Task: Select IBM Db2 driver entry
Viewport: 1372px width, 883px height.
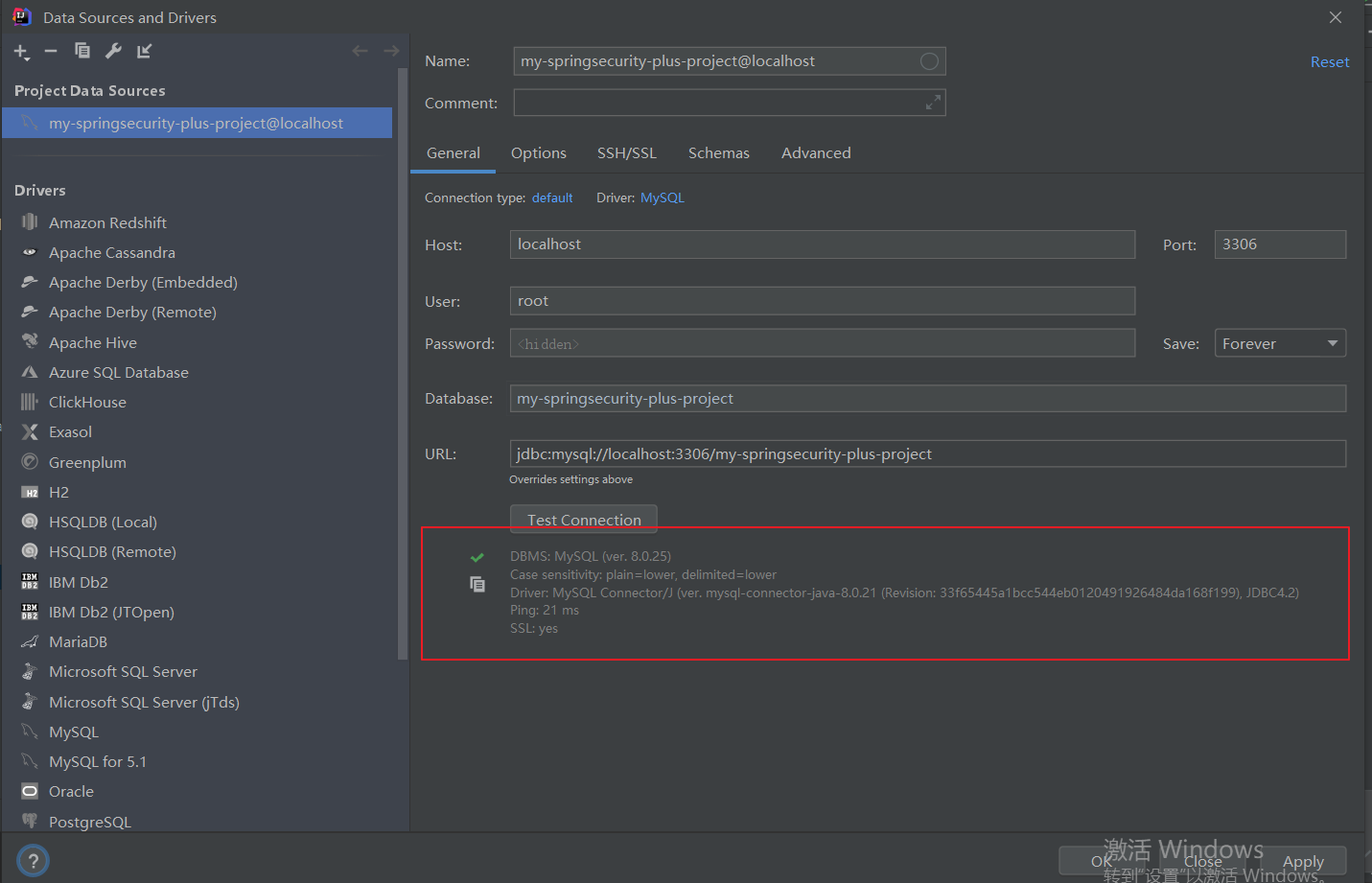Action: click(x=197, y=582)
